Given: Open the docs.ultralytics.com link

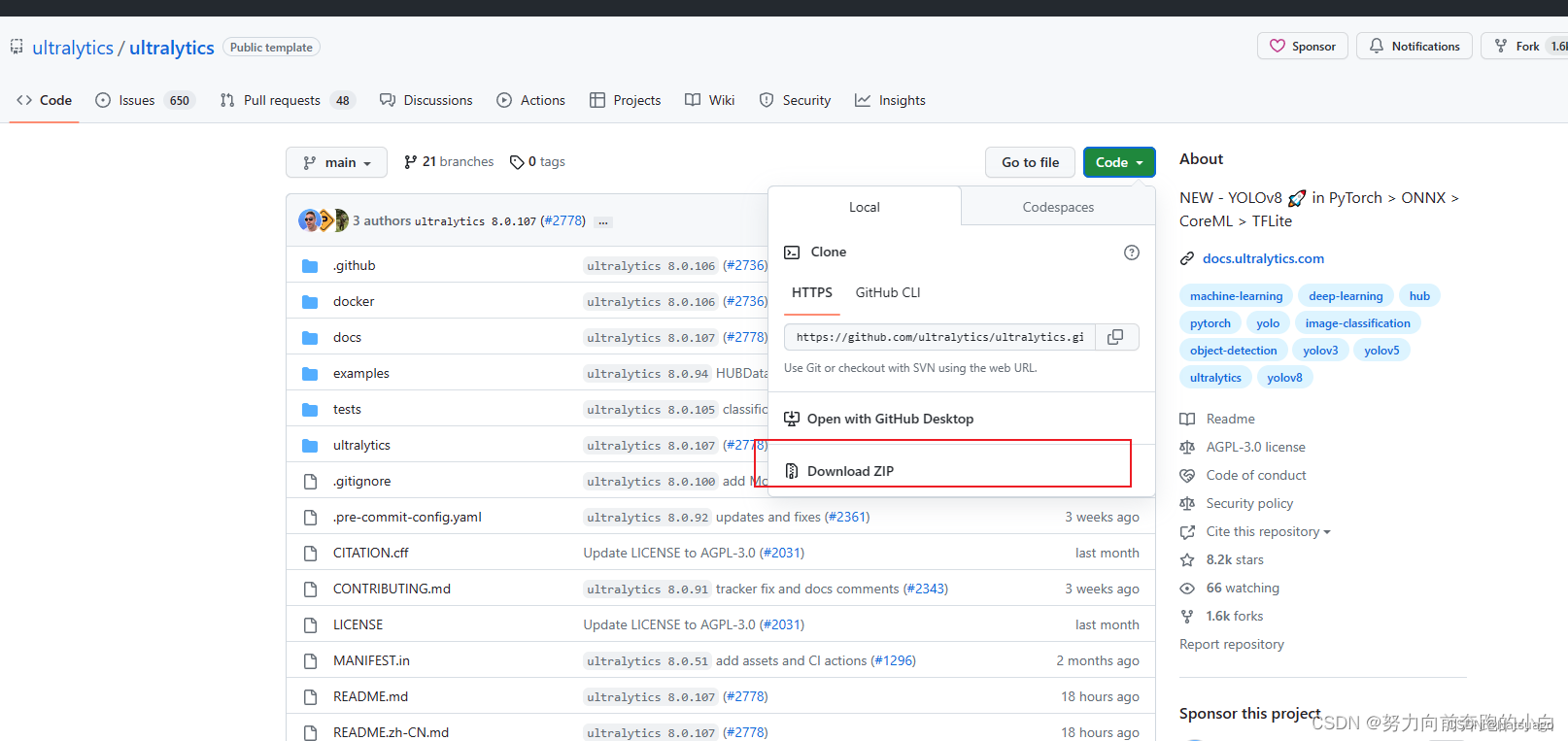Looking at the screenshot, I should point(1263,258).
